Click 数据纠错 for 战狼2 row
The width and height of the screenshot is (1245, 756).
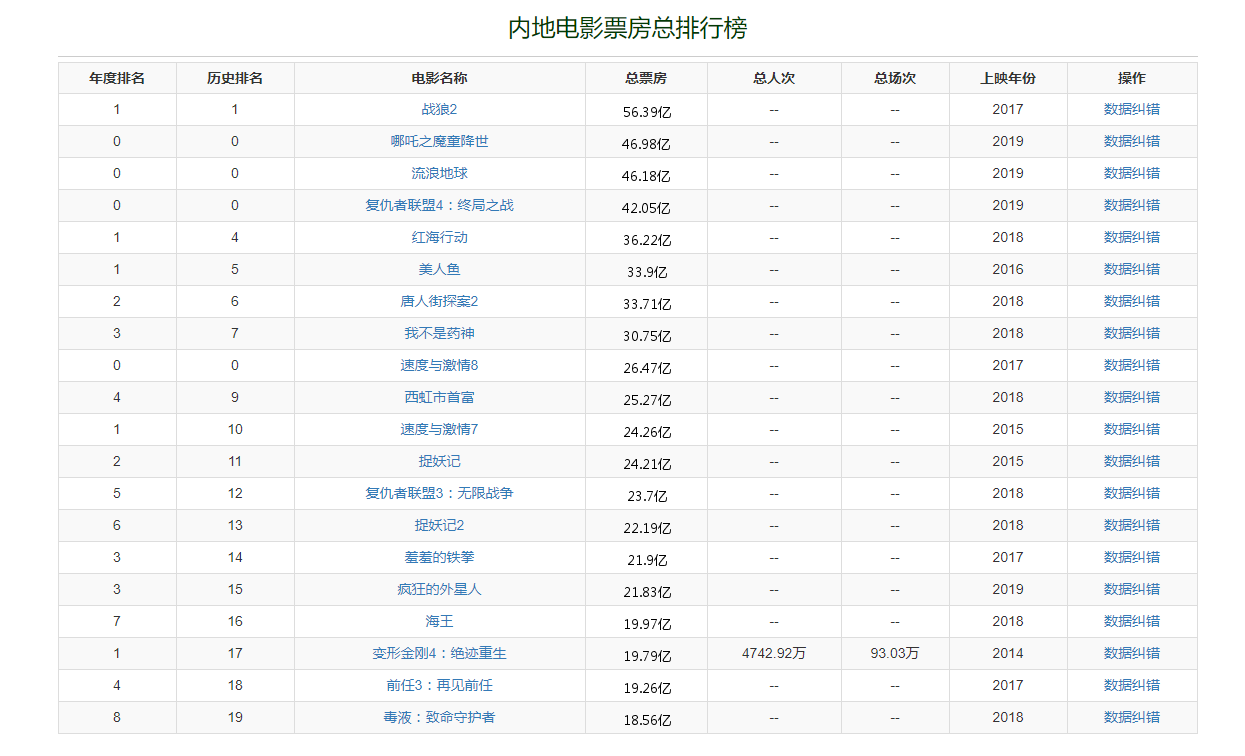coord(1132,110)
